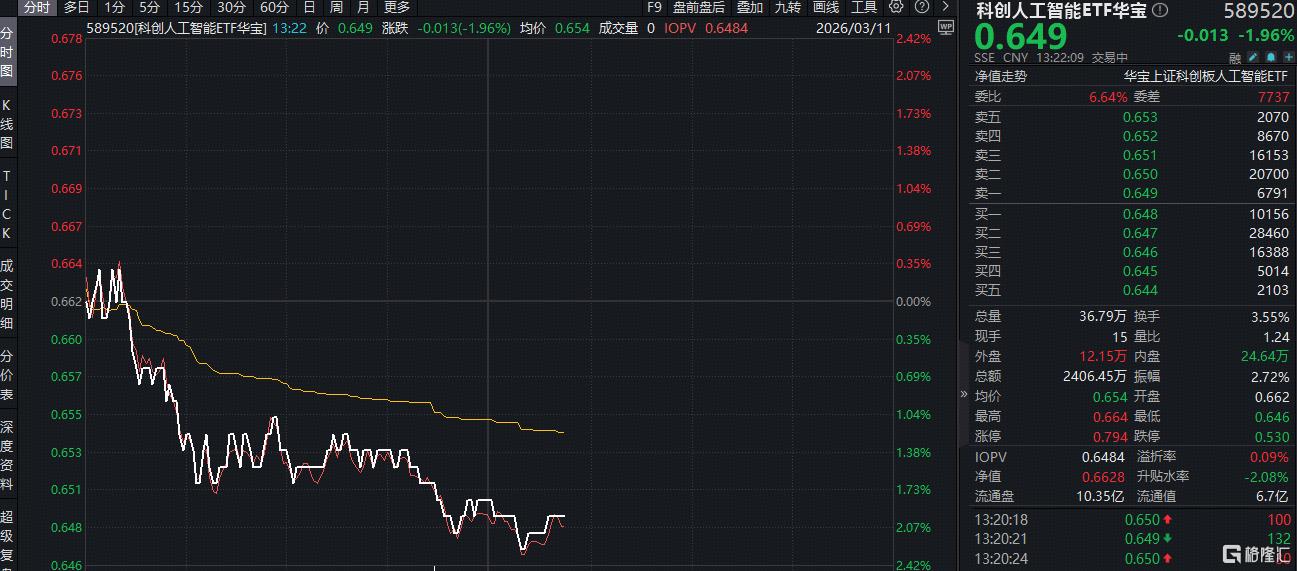Screen dimensions: 1297x571
Task: Click buy-five price 0.644
Action: [1140, 290]
